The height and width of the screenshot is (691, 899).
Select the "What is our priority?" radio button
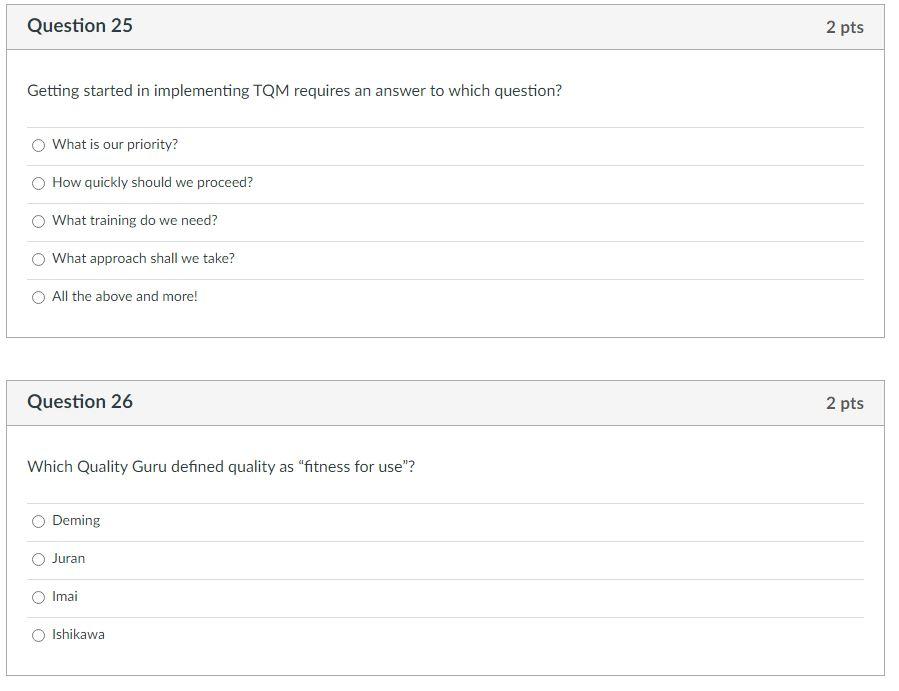pos(38,145)
